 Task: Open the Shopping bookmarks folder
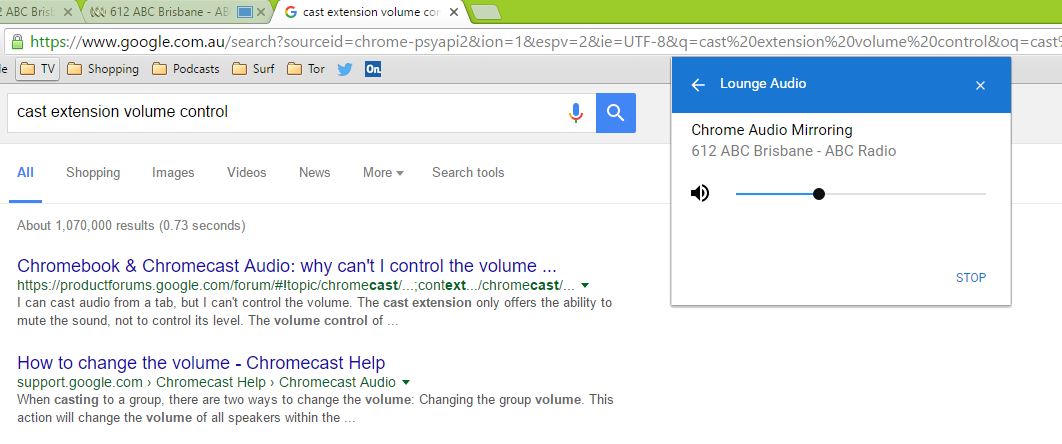(x=103, y=69)
